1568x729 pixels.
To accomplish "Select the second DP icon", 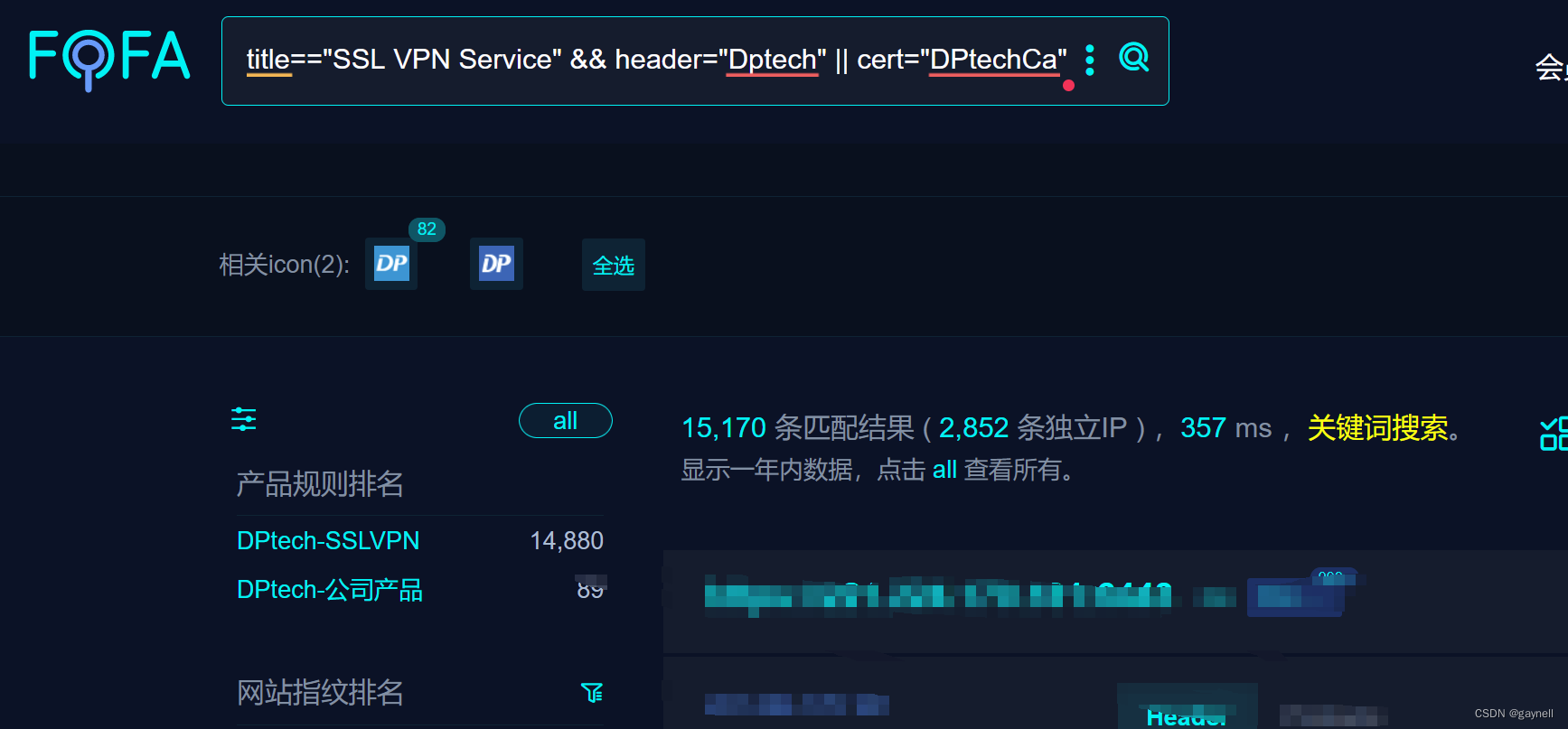I will coord(496,264).
